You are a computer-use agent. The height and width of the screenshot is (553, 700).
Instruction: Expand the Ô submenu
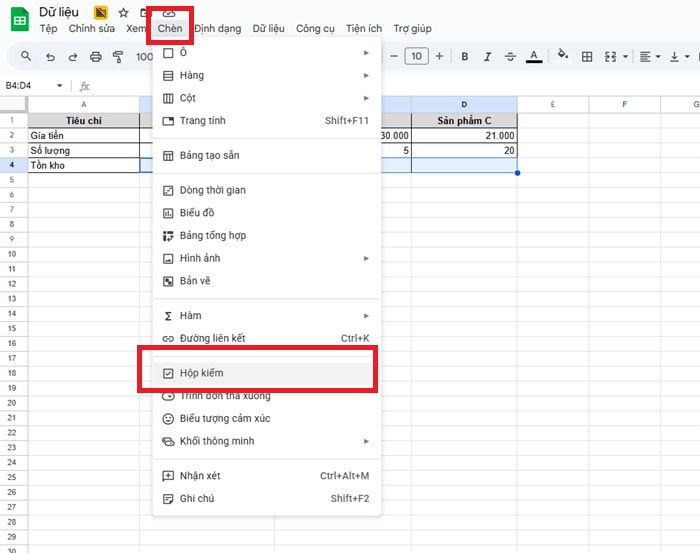267,53
